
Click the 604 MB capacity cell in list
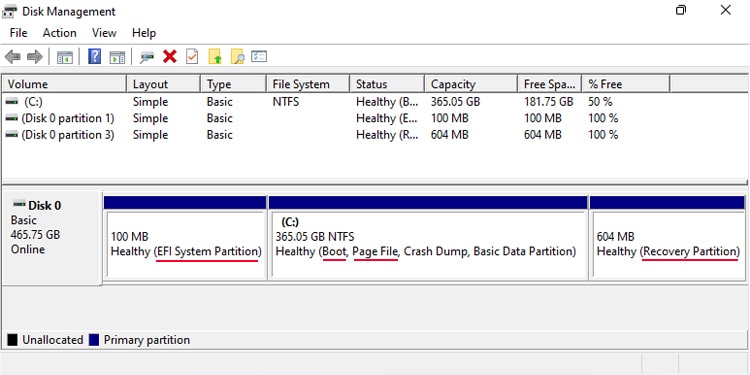coord(450,135)
